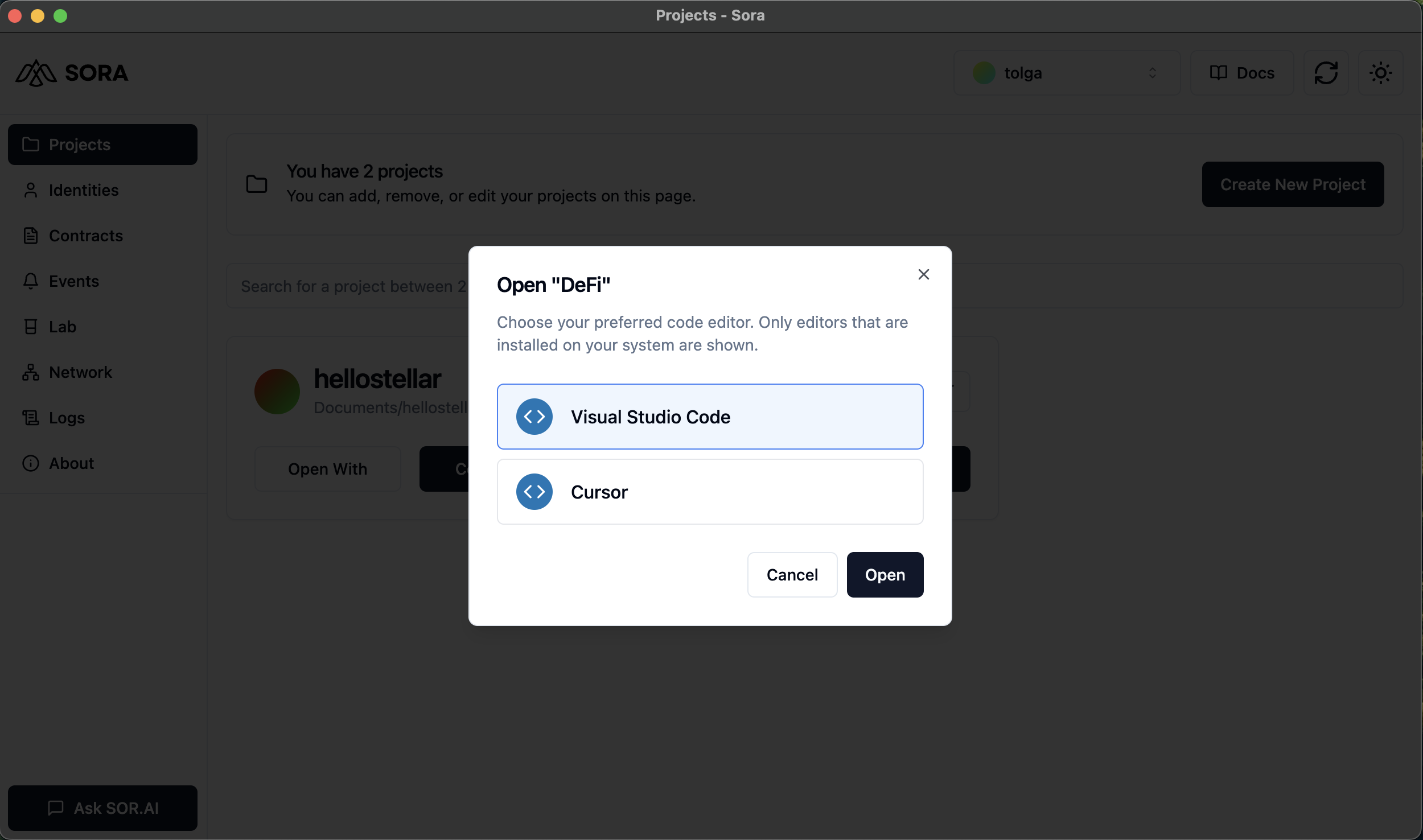Open Network section
1423x840 pixels.
point(102,372)
